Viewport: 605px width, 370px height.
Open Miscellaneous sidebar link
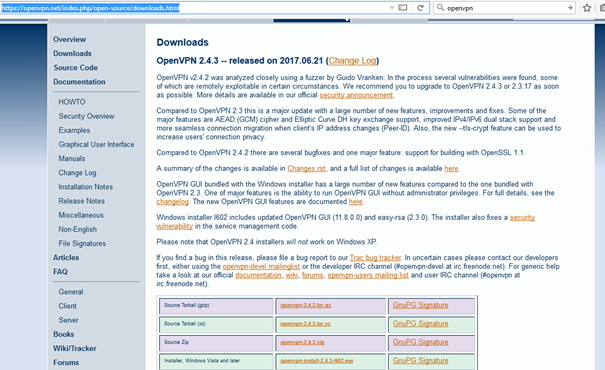click(81, 215)
